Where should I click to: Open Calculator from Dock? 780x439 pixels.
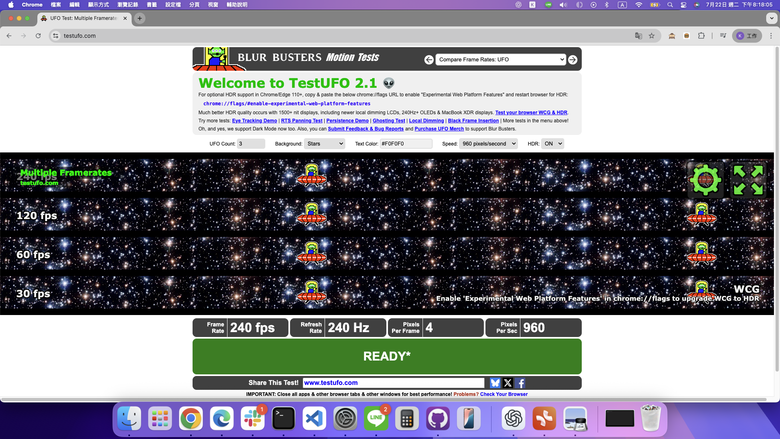click(x=406, y=419)
